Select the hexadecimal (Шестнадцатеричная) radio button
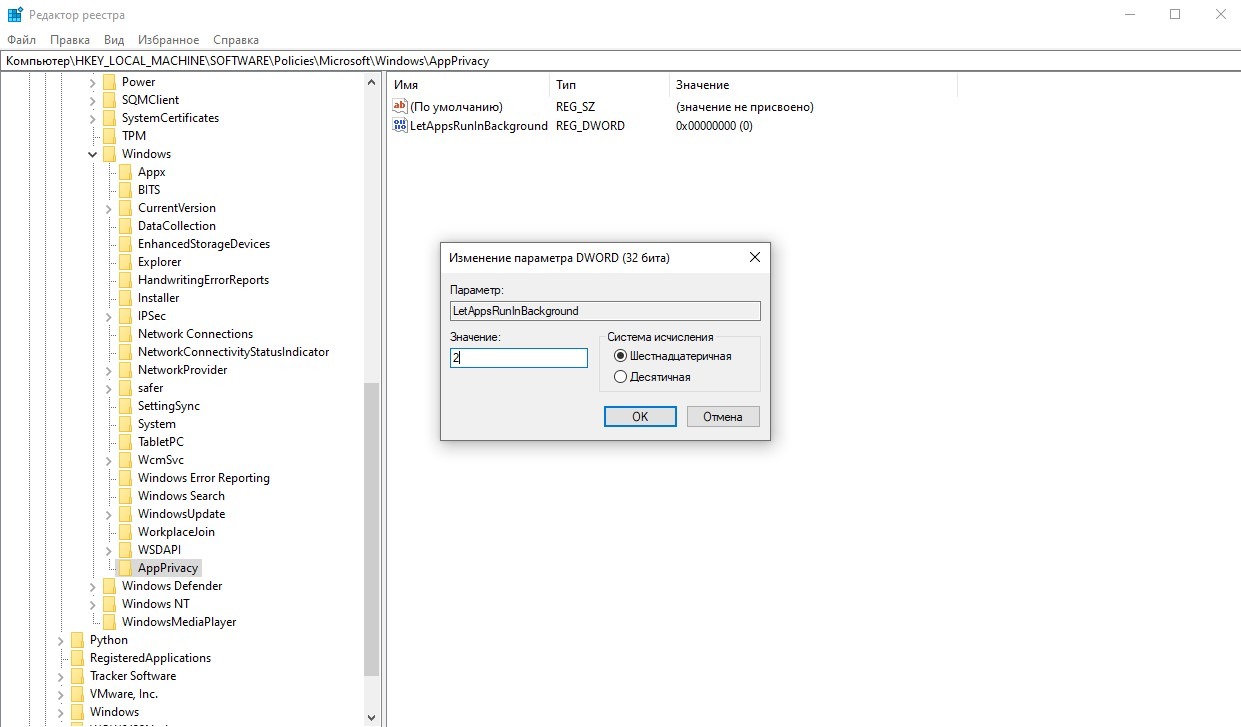Screen dimensions: 1241x727 pos(620,356)
